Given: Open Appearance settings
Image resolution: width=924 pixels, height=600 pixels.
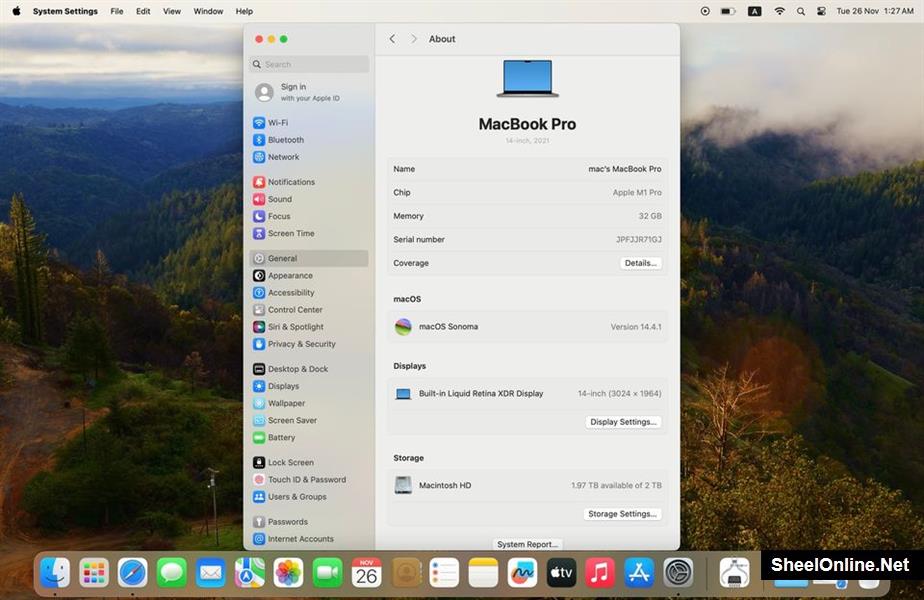Looking at the screenshot, I should (x=309, y=275).
